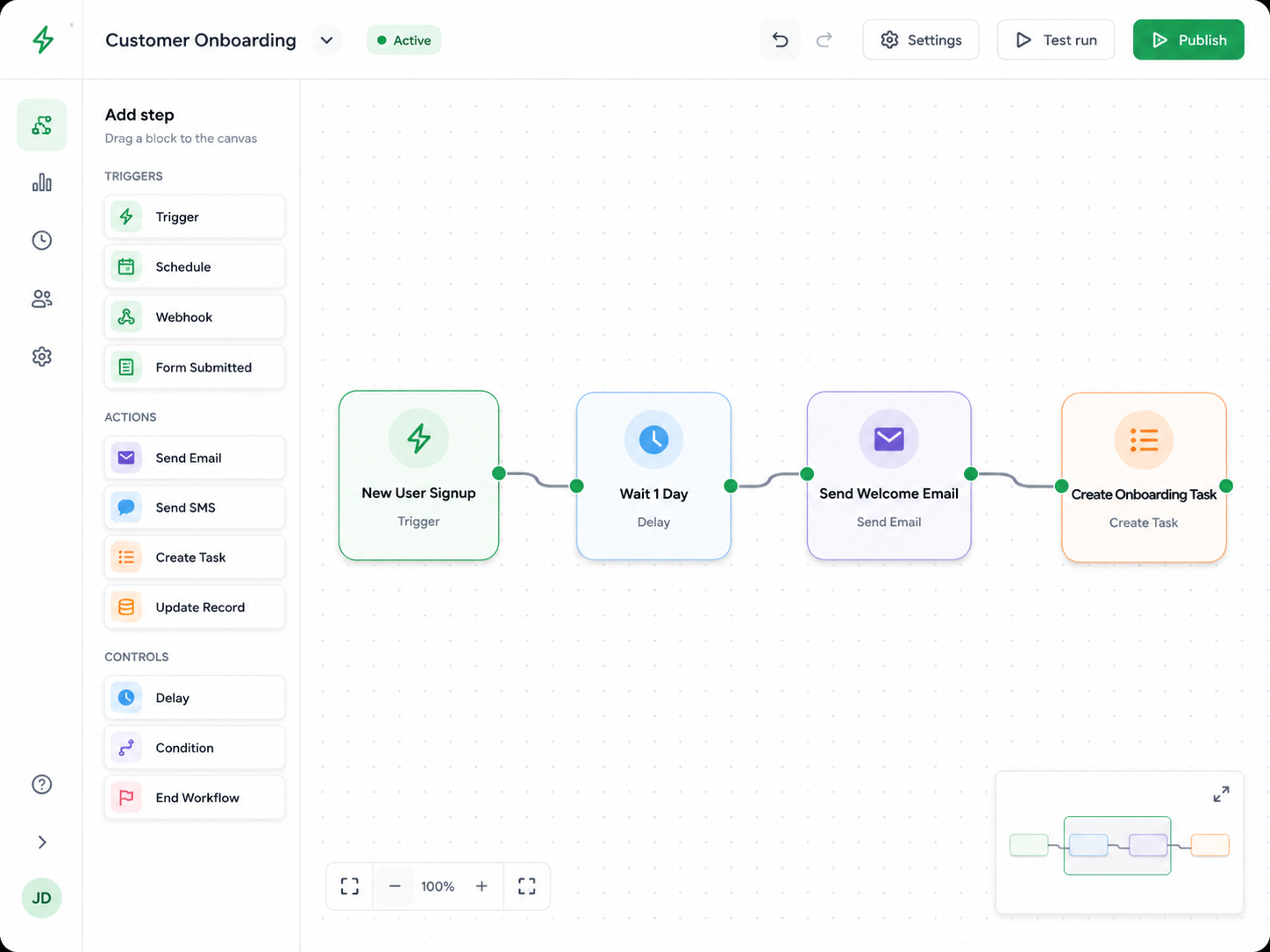Open workflow Settings
The width and height of the screenshot is (1270, 952).
click(x=921, y=40)
